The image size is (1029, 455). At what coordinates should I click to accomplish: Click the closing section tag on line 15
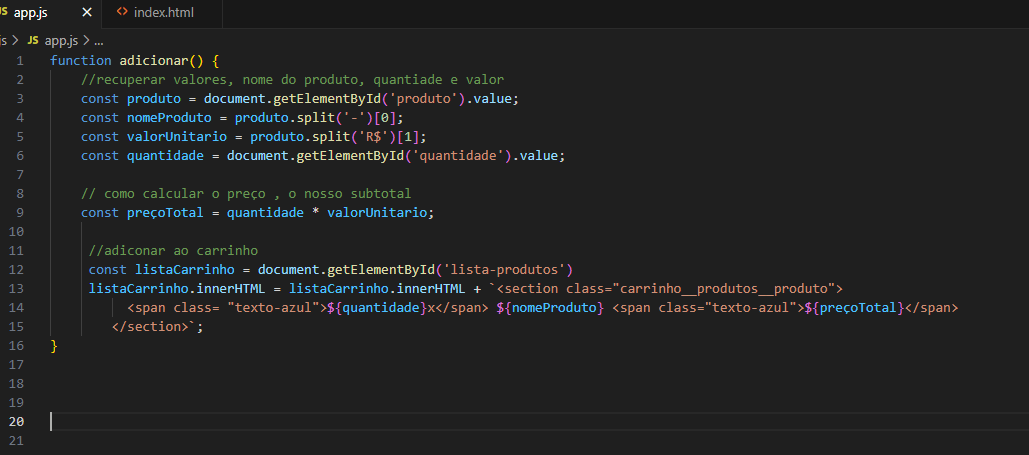pyautogui.click(x=152, y=327)
